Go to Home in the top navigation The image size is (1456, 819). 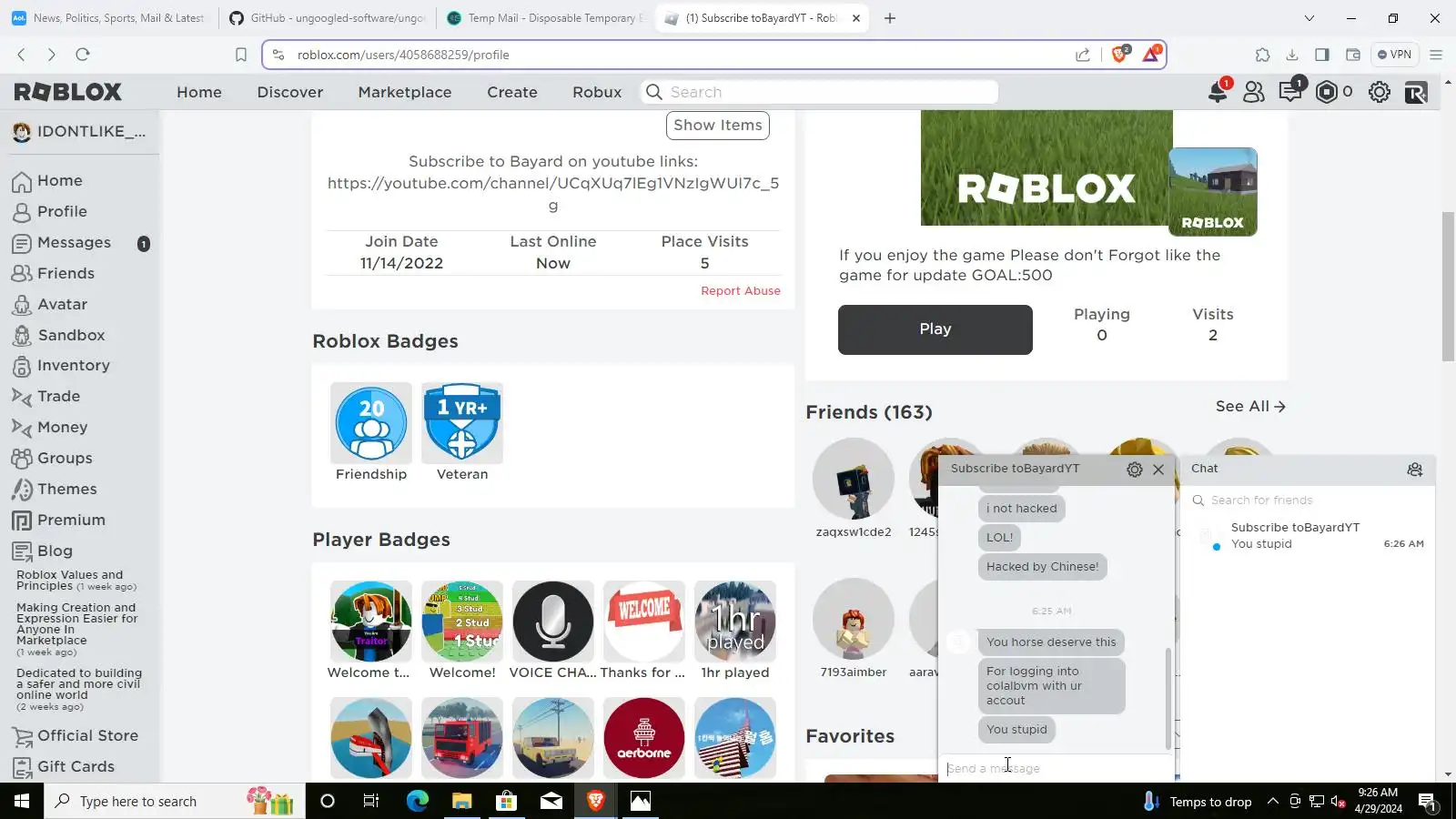pyautogui.click(x=199, y=92)
